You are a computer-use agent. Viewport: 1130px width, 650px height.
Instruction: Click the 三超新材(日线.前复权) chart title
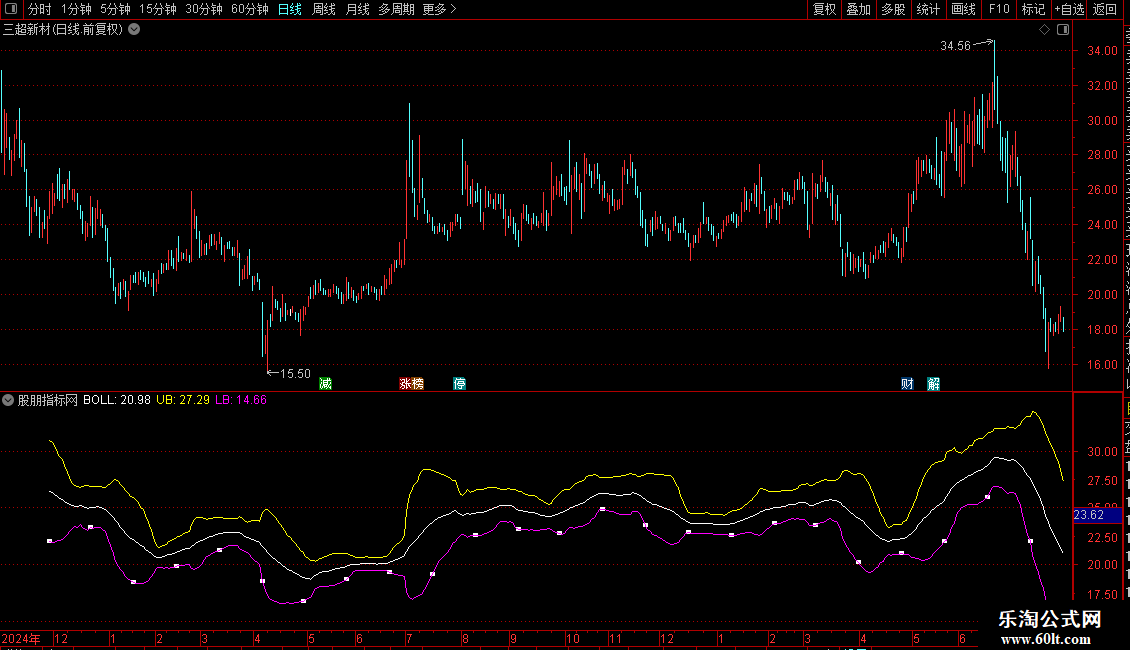point(63,30)
